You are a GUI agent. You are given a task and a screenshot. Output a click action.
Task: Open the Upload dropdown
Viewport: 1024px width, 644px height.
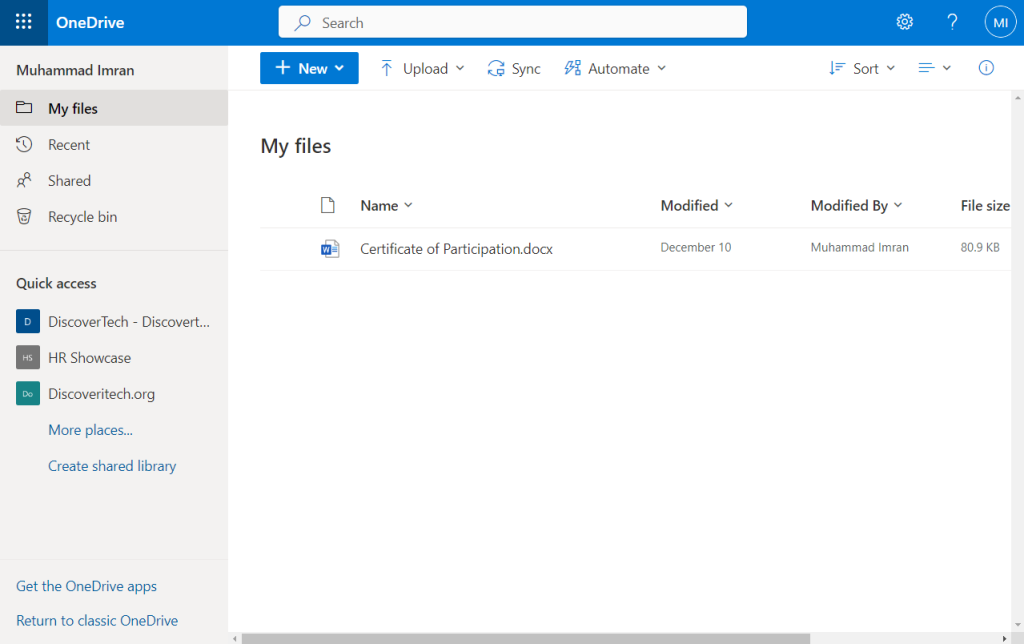pyautogui.click(x=421, y=68)
